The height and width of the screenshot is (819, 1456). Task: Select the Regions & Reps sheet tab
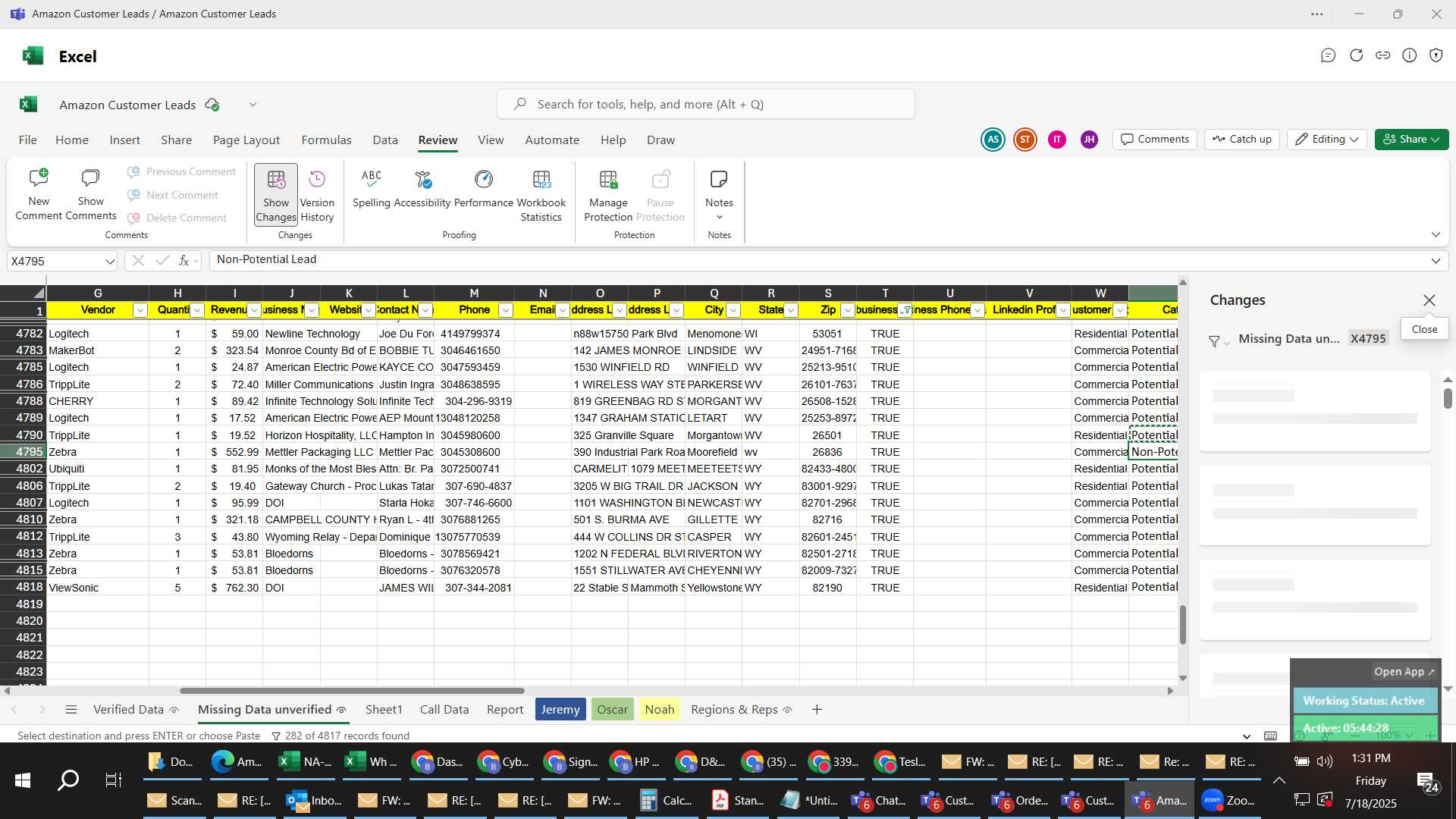click(x=741, y=710)
